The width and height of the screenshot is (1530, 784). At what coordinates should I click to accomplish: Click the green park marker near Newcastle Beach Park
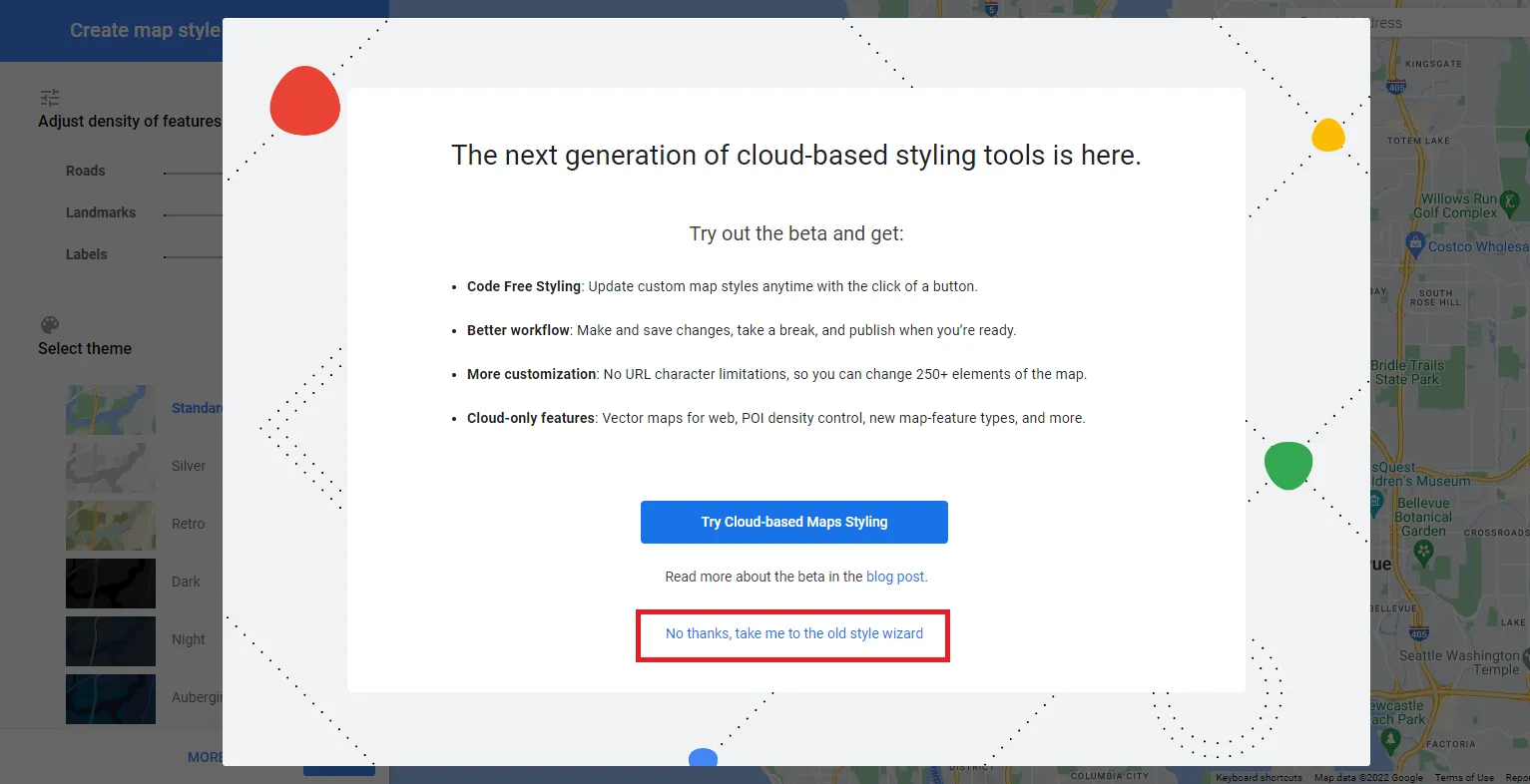(1390, 736)
